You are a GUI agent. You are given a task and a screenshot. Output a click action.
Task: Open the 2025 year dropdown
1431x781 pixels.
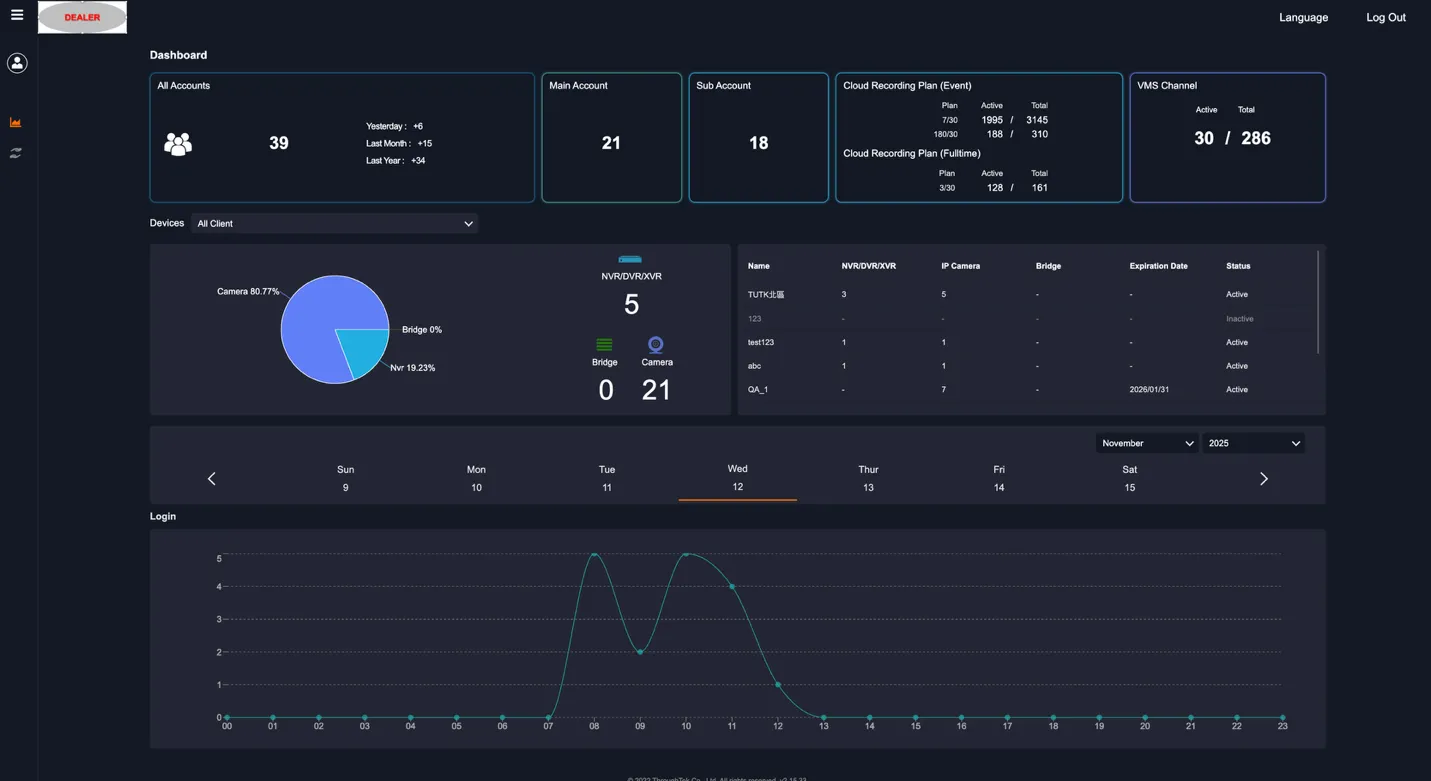pyautogui.click(x=1253, y=442)
